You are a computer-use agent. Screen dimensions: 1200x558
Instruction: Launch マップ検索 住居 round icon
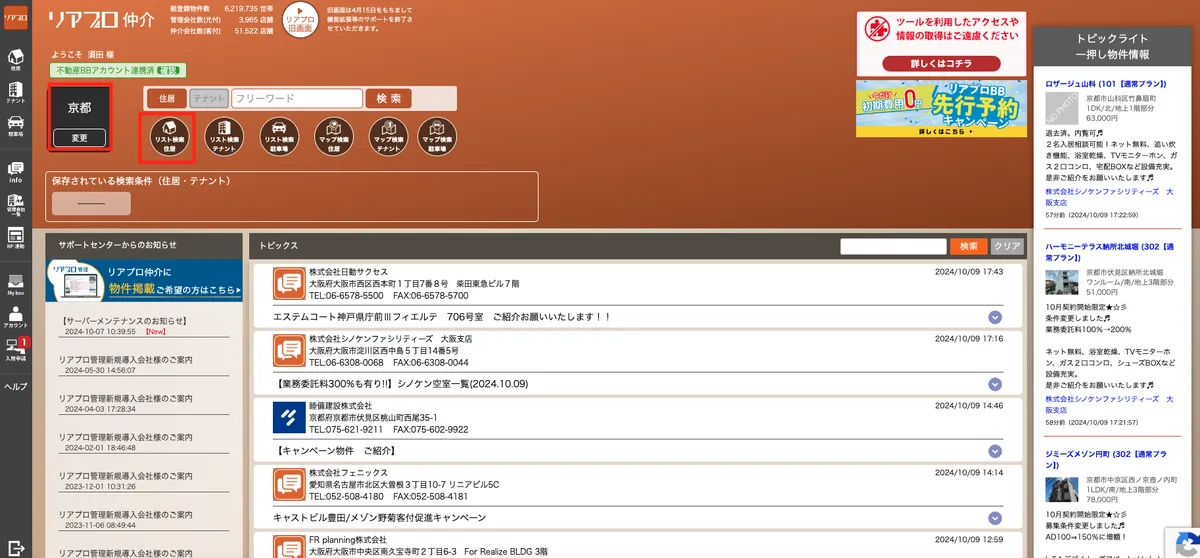tap(335, 137)
